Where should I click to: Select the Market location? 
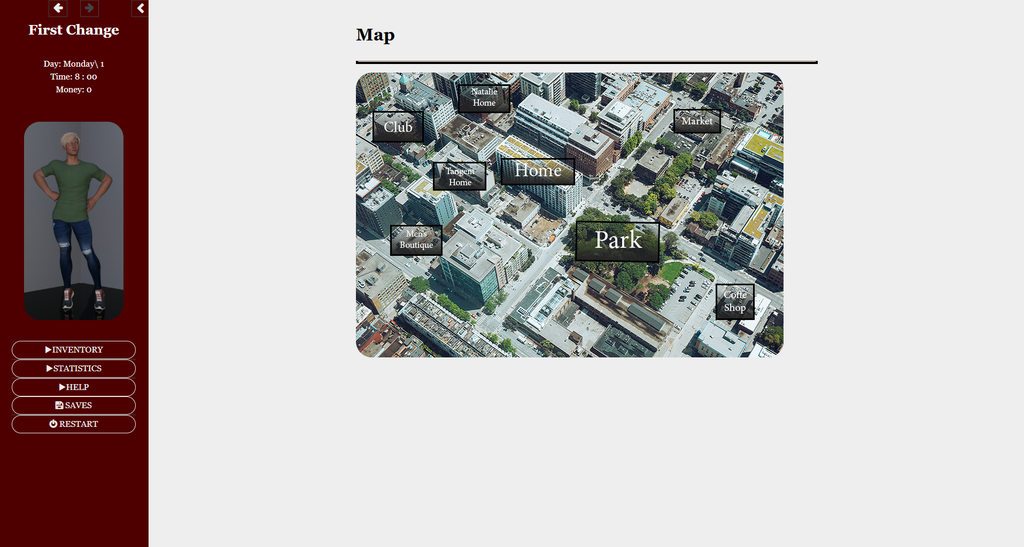tap(697, 121)
